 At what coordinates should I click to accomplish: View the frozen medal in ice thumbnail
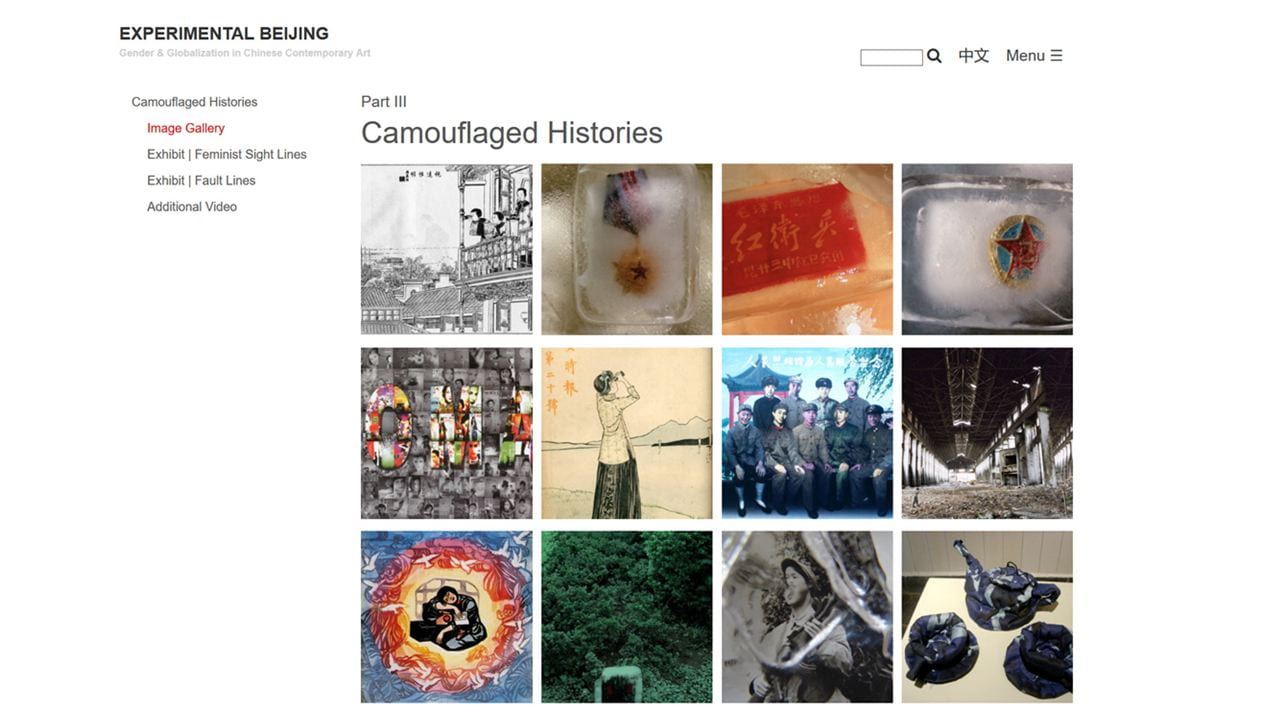(627, 249)
